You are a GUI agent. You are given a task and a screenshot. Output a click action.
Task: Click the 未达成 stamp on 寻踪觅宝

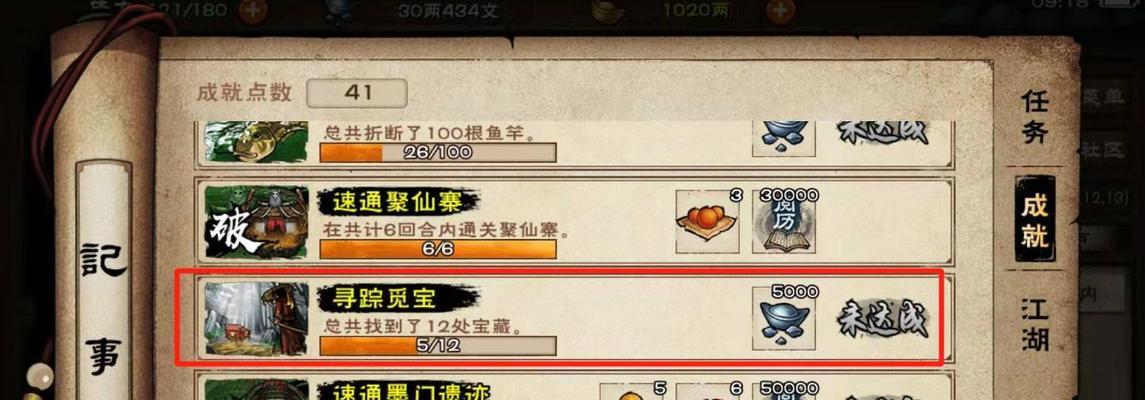pyautogui.click(x=882, y=319)
